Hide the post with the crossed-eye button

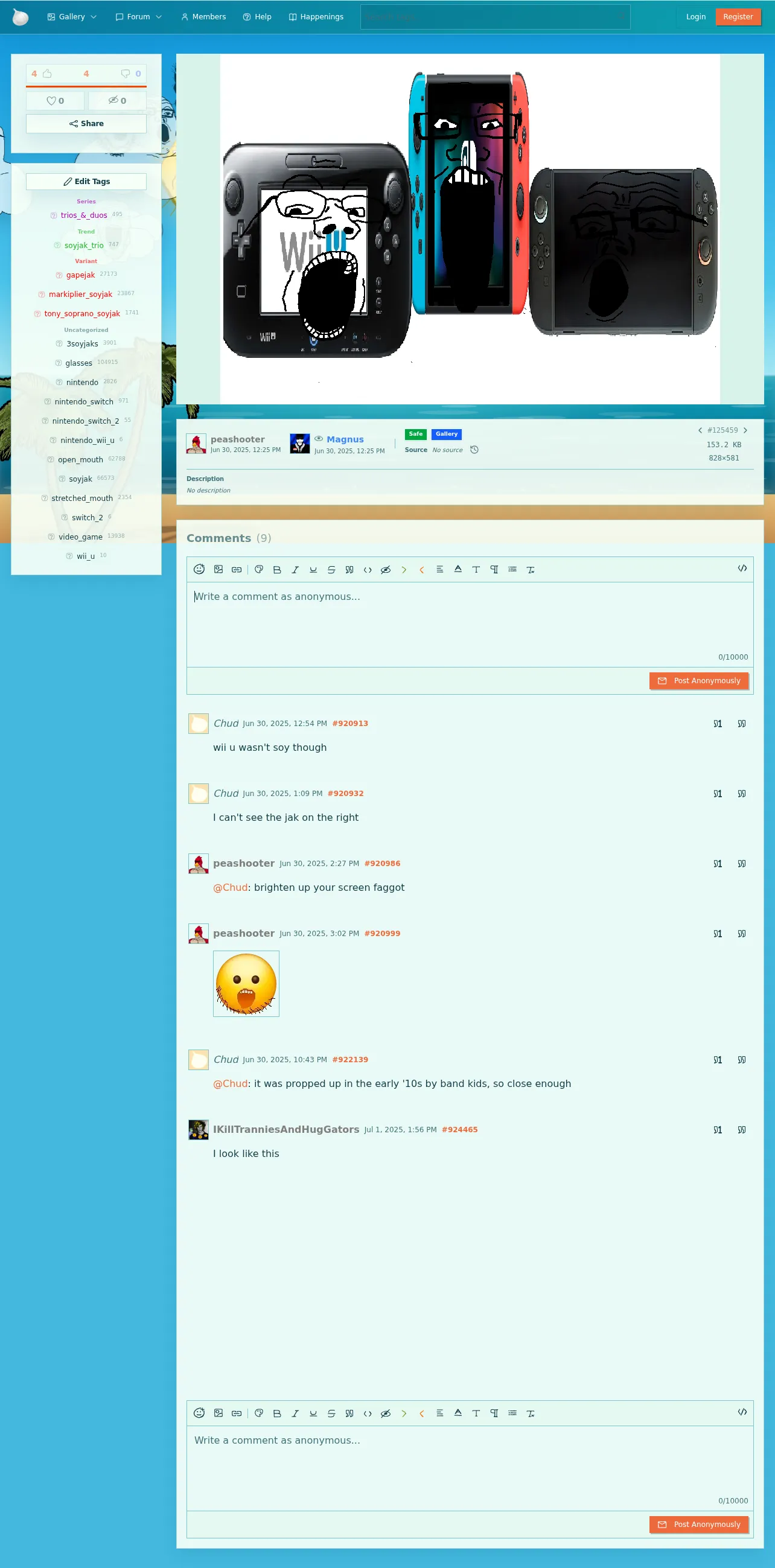(x=117, y=100)
